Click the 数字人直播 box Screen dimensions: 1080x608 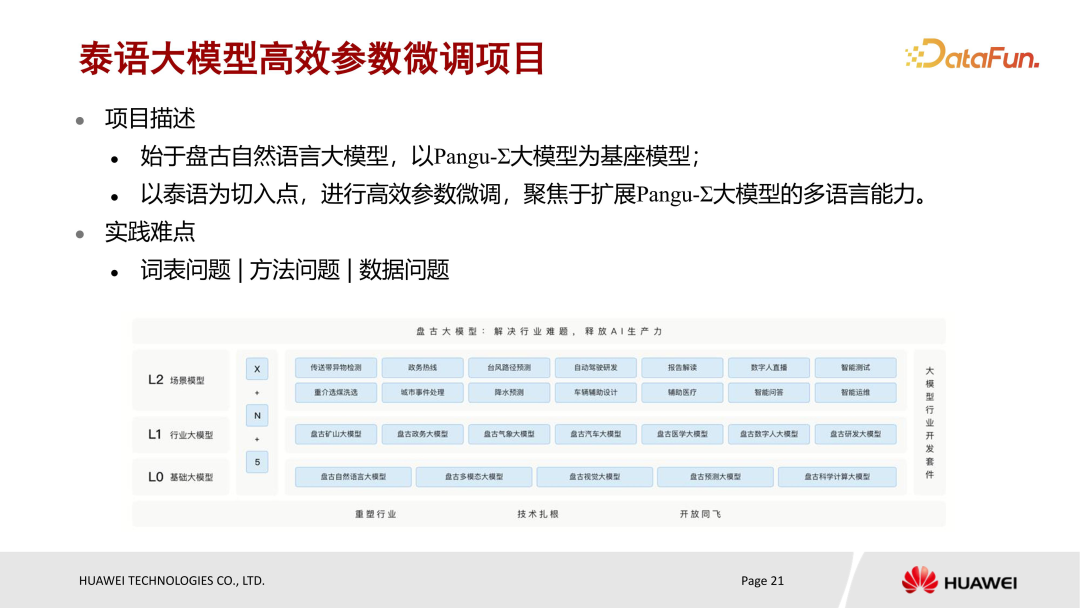(769, 368)
